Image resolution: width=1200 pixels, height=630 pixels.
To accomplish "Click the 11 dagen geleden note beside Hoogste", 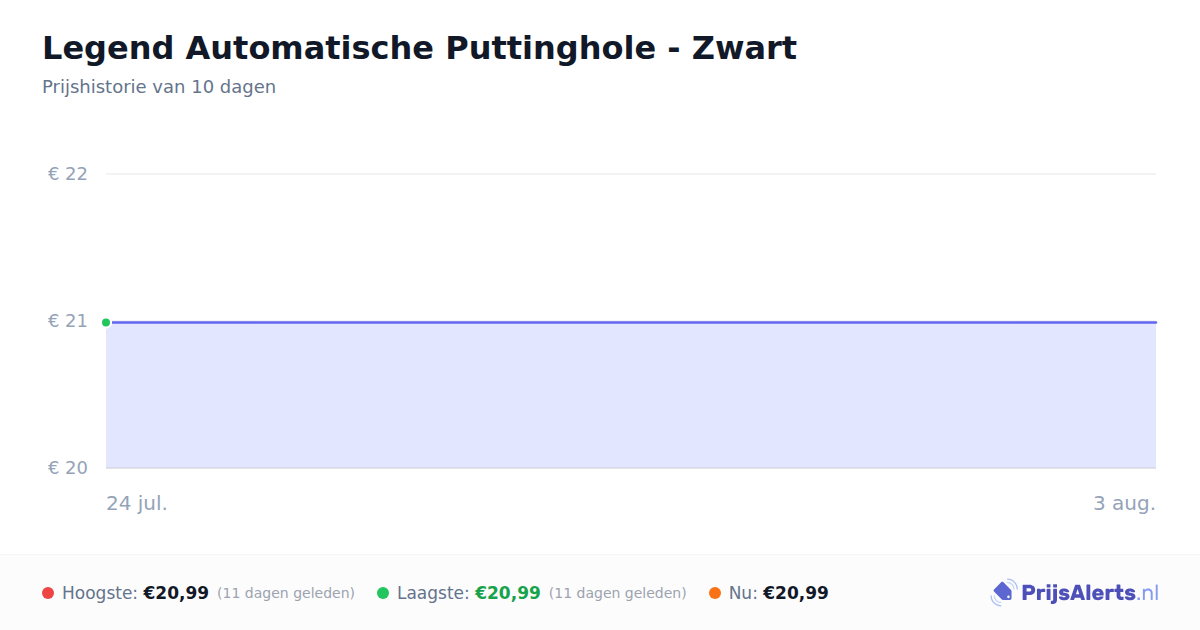I will (286, 593).
